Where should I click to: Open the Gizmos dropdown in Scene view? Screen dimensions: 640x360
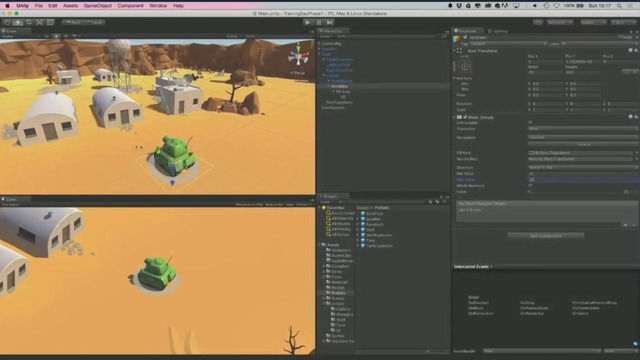click(x=234, y=36)
